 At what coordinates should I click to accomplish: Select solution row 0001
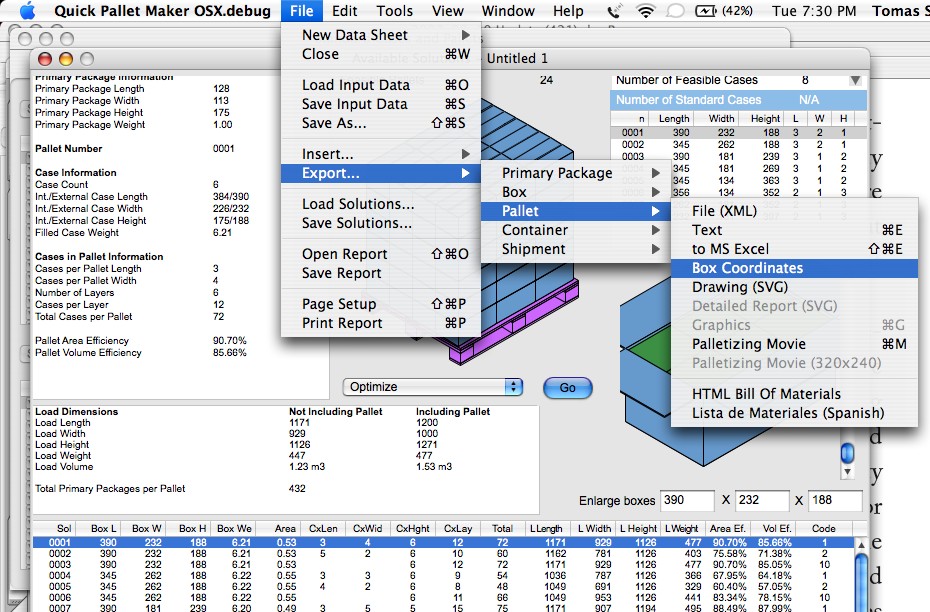click(x=443, y=543)
